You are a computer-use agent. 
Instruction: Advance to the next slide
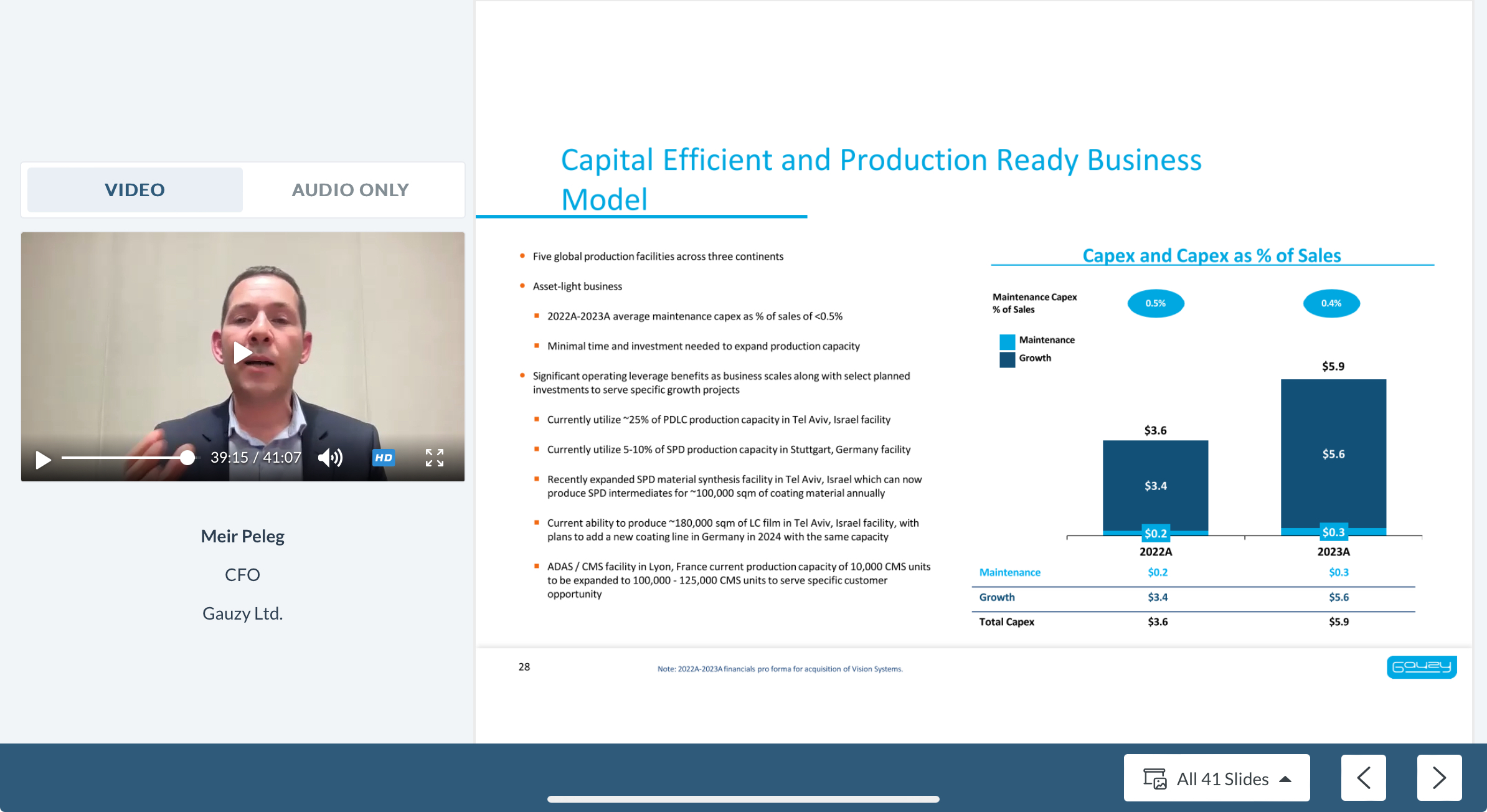pos(1438,778)
